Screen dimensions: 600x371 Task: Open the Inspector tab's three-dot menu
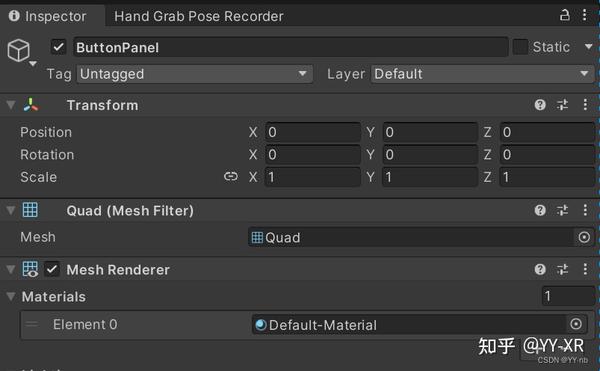(x=584, y=15)
